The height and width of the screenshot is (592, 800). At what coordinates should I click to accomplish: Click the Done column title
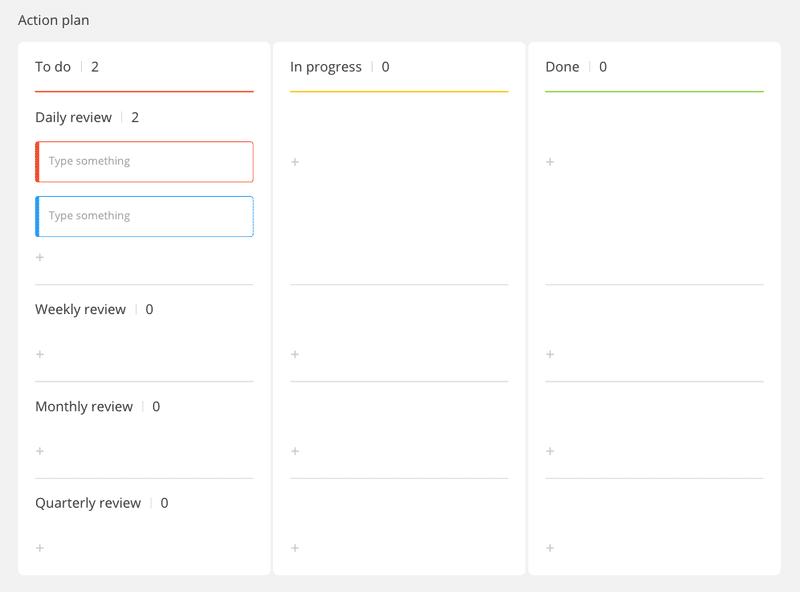(x=562, y=67)
